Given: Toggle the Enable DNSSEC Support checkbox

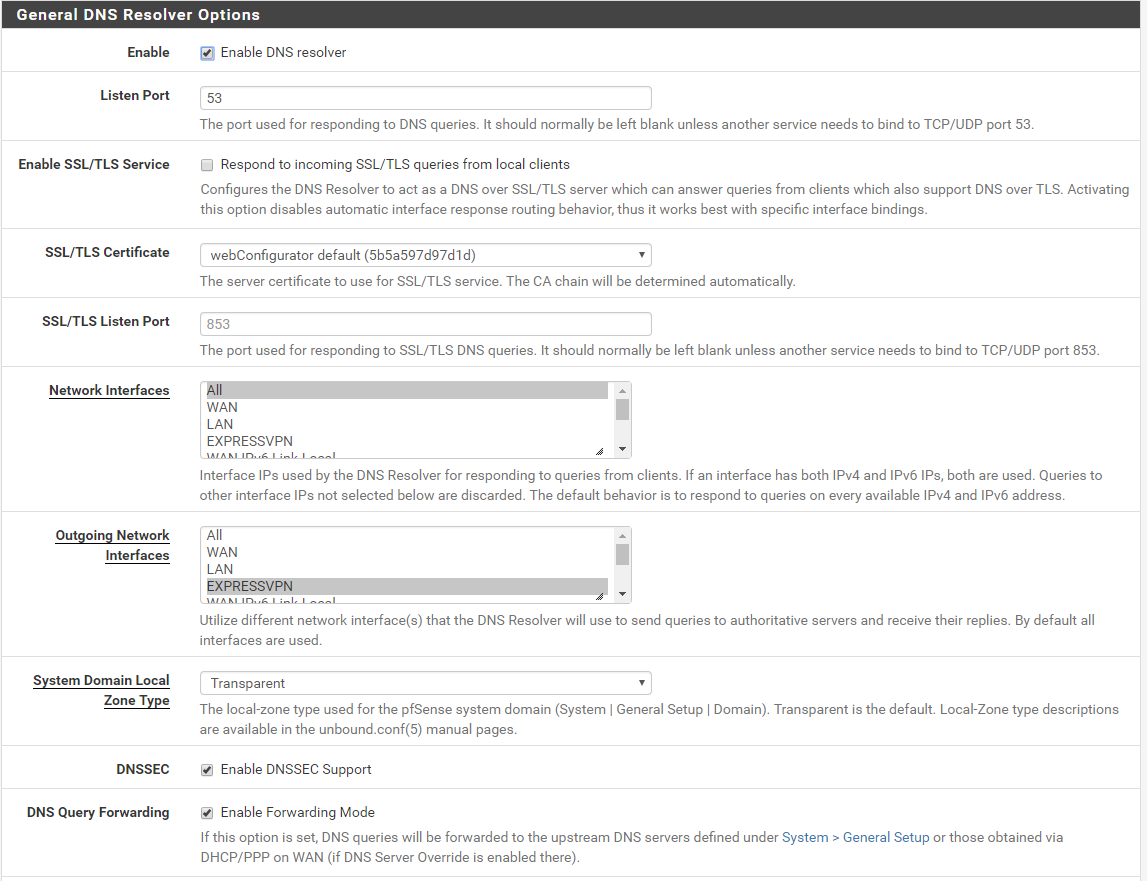Looking at the screenshot, I should tap(207, 770).
